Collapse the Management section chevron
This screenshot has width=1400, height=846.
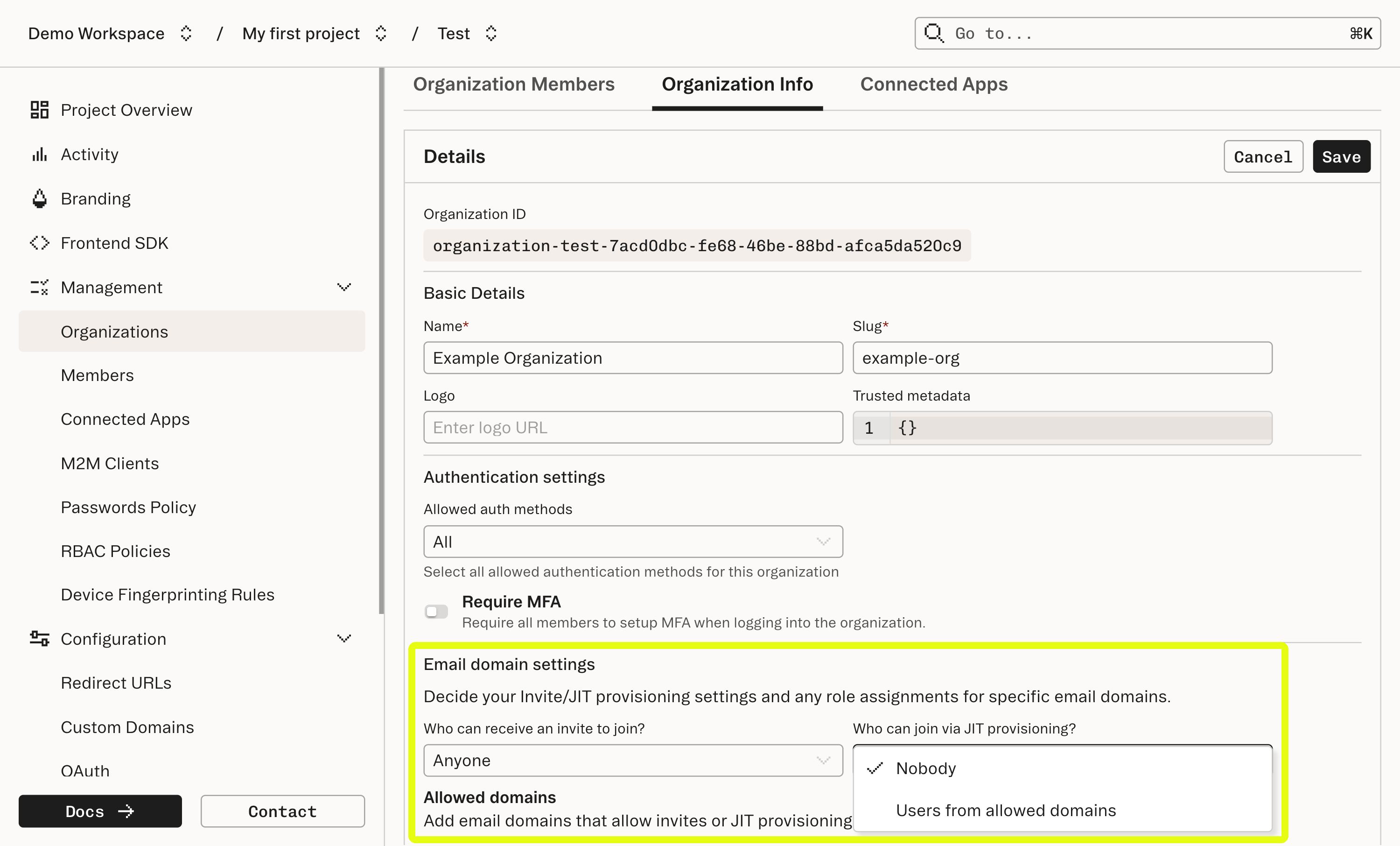coord(344,287)
